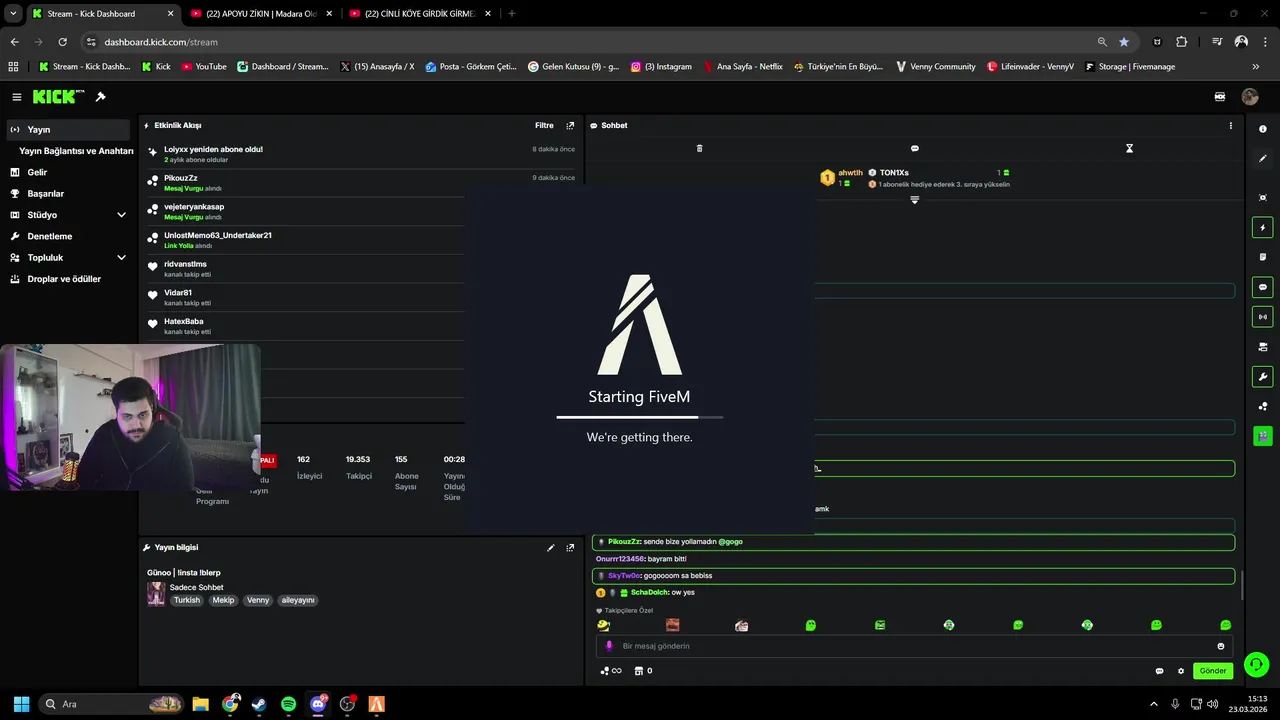Screen dimensions: 1280x720
Task: Click the green robot icon in right sidebar
Action: 1263,436
